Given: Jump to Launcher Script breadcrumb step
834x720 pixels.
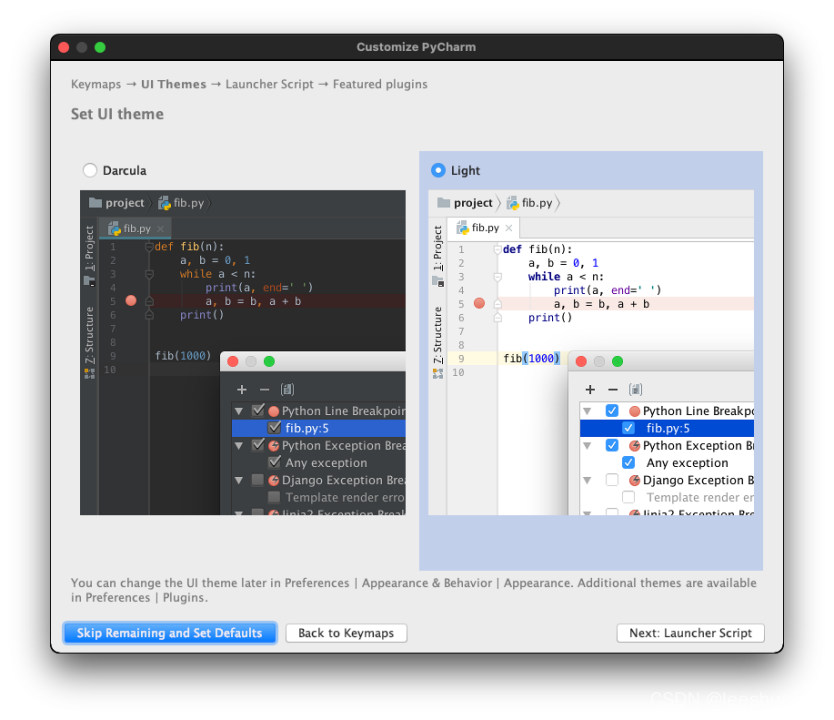Looking at the screenshot, I should click(269, 84).
